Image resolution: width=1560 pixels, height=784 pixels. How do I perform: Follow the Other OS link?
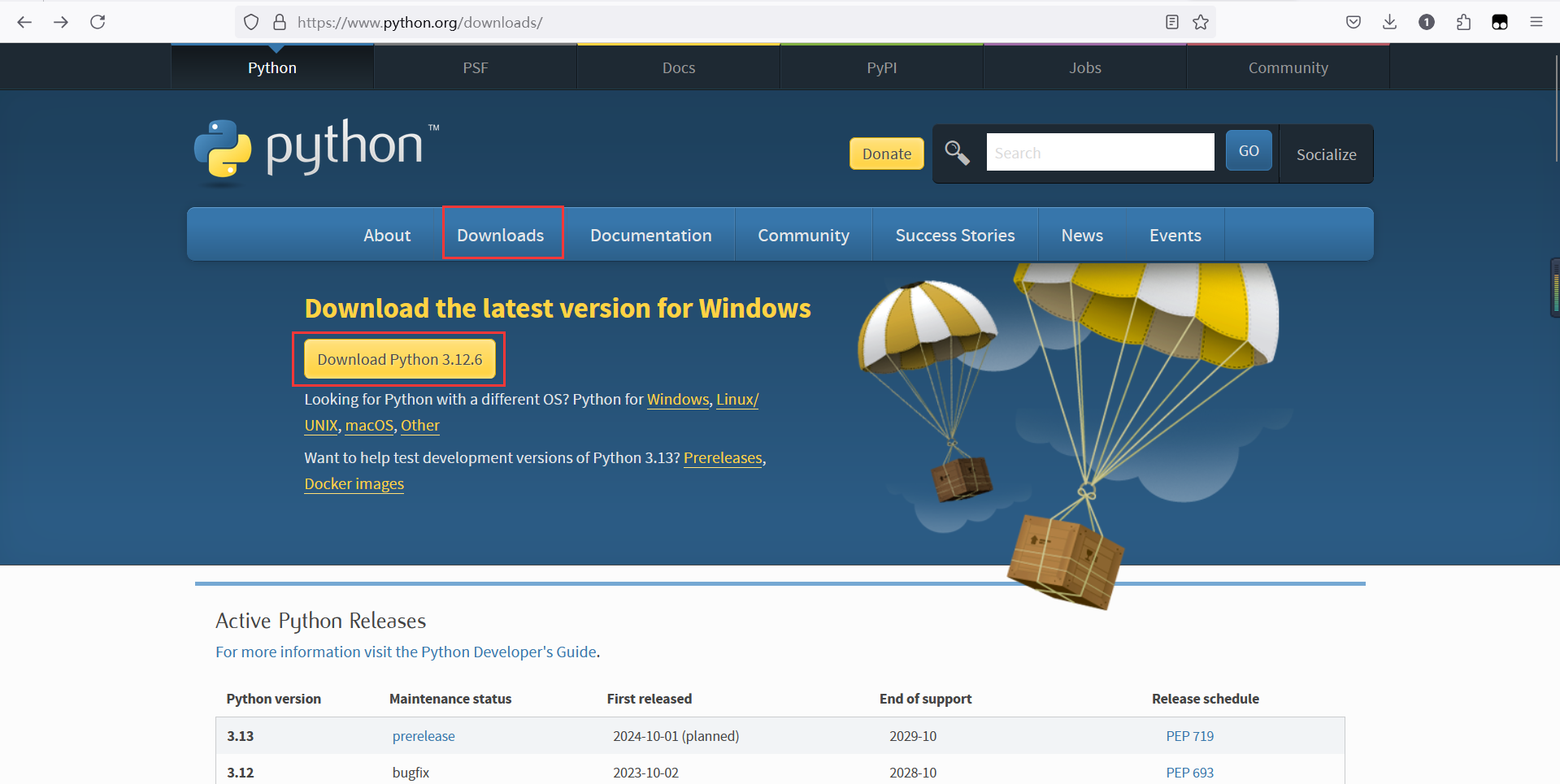420,426
